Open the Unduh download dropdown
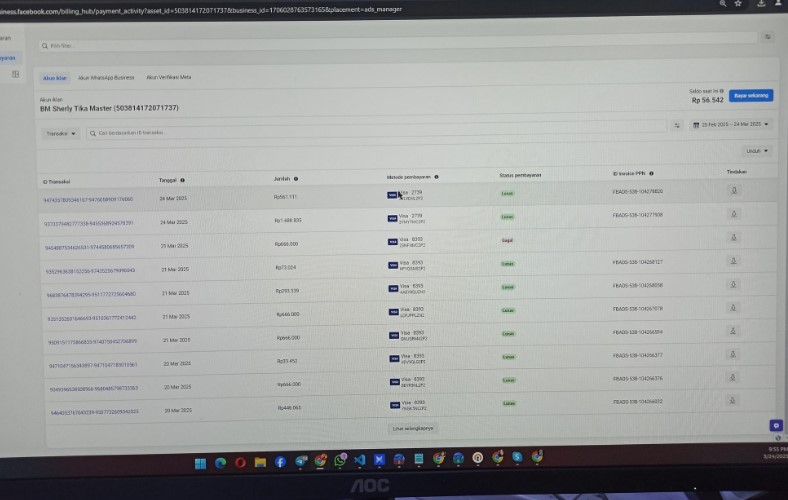This screenshot has height=500, width=788. 755,151
